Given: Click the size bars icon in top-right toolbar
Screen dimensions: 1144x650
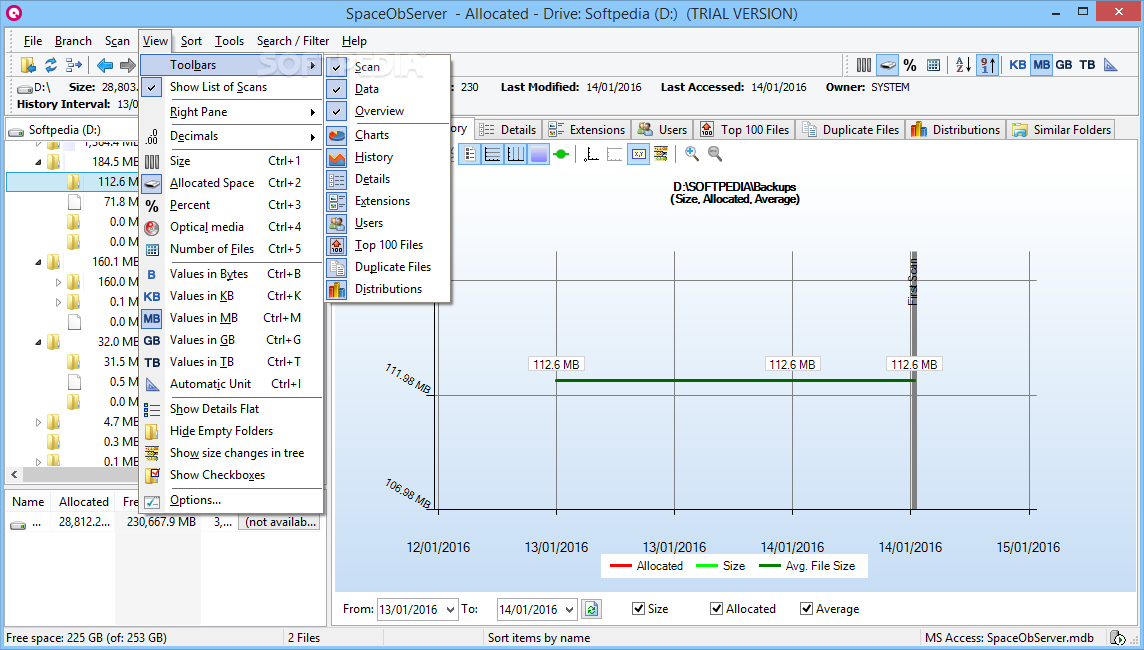Looking at the screenshot, I should (864, 65).
